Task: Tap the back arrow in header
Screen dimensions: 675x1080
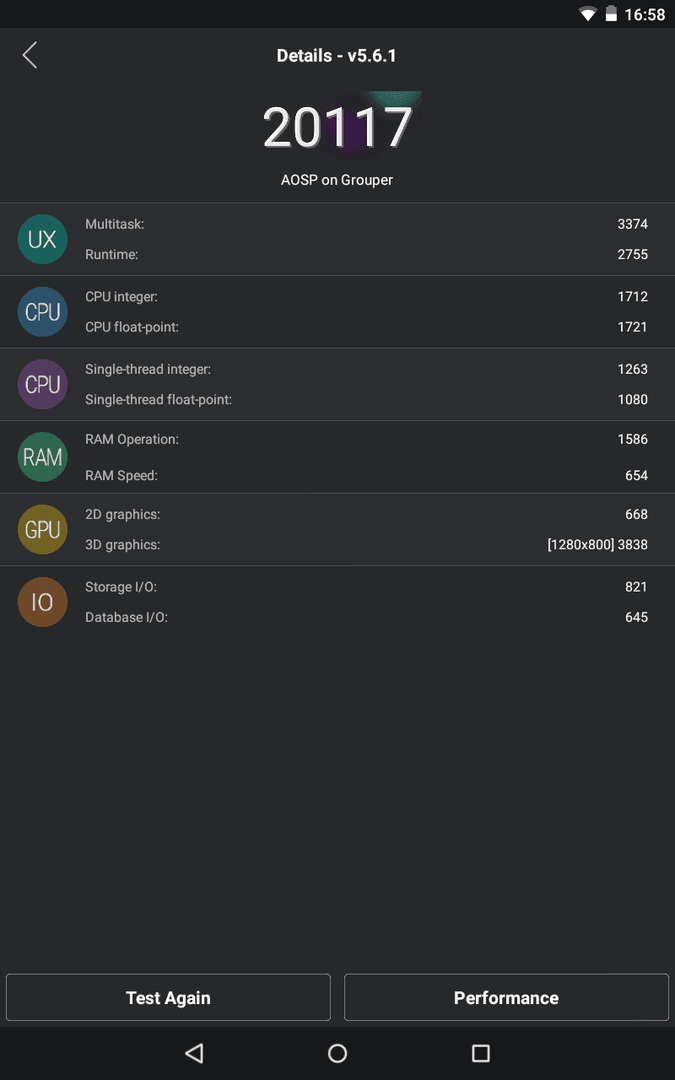Action: 30,55
